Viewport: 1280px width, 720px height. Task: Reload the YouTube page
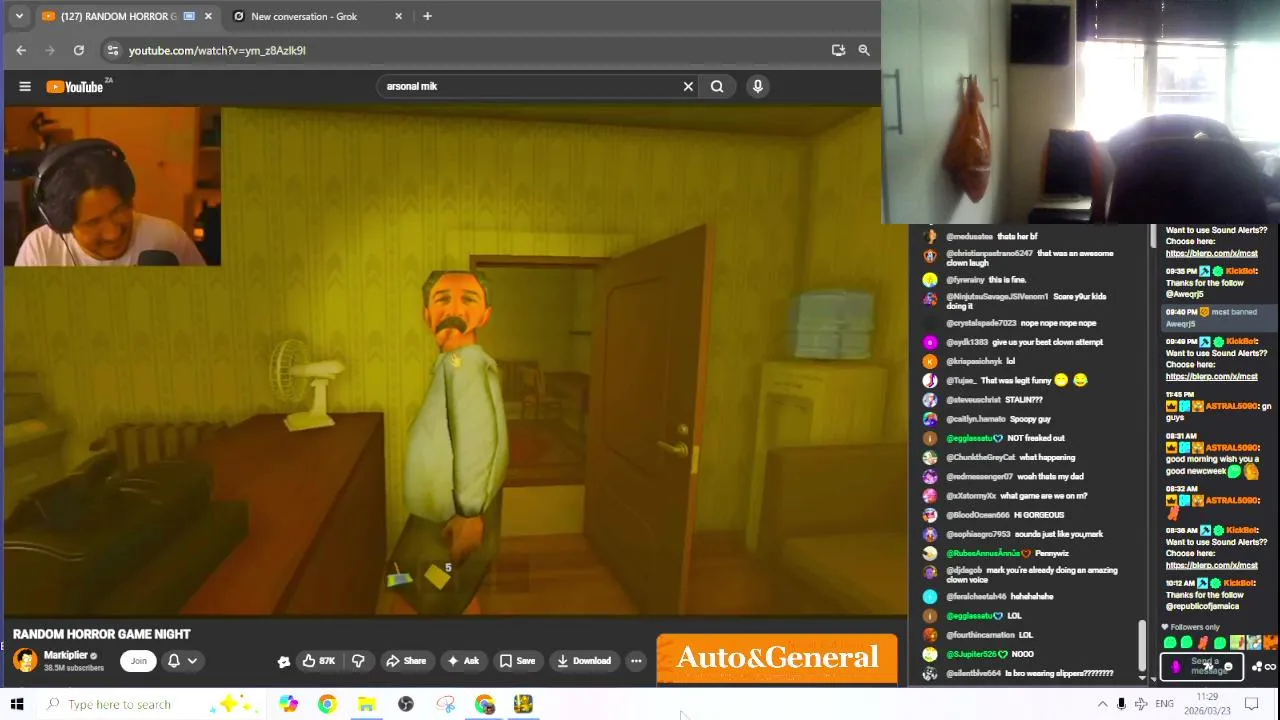[79, 50]
